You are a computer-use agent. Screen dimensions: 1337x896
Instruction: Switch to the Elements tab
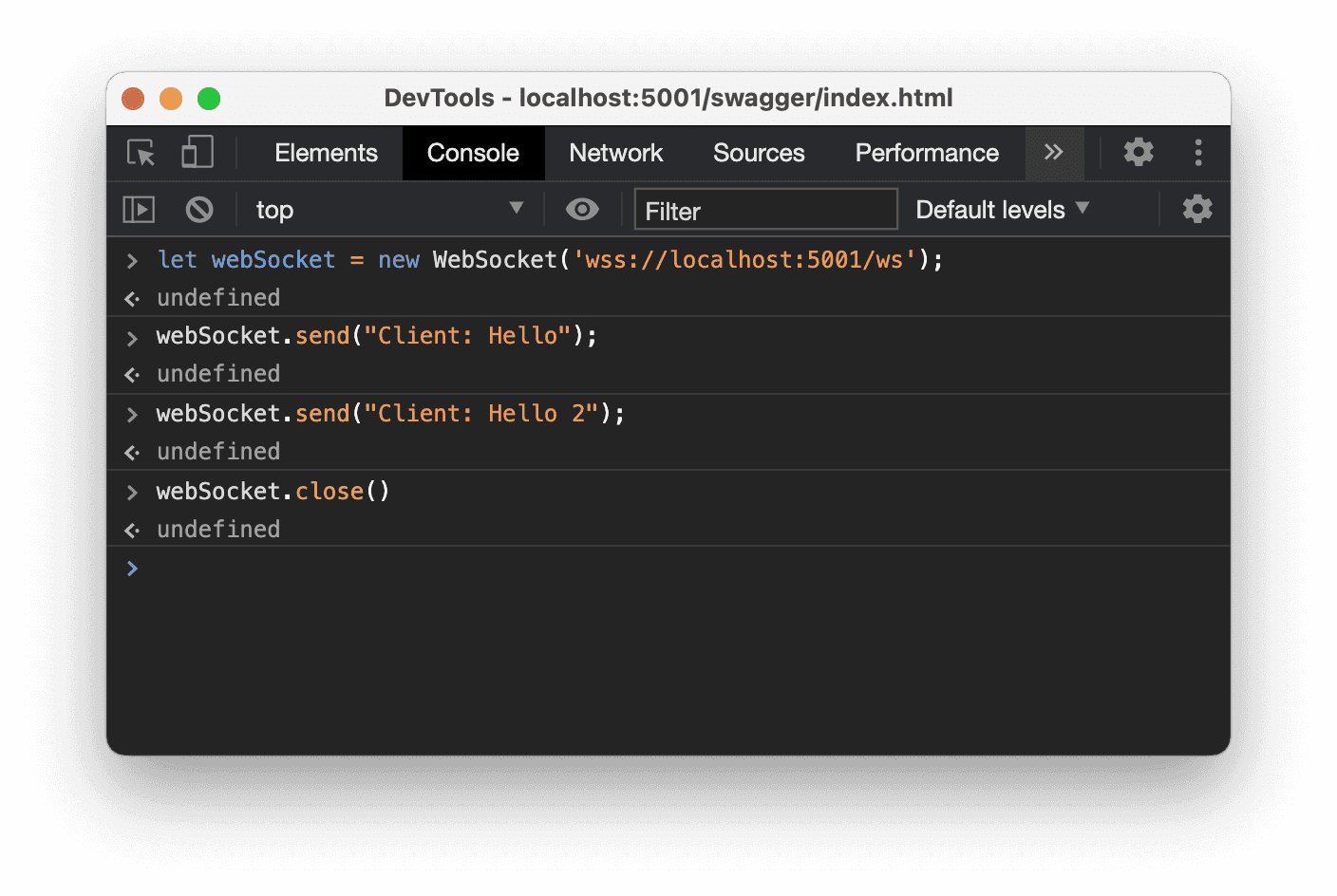coord(326,153)
